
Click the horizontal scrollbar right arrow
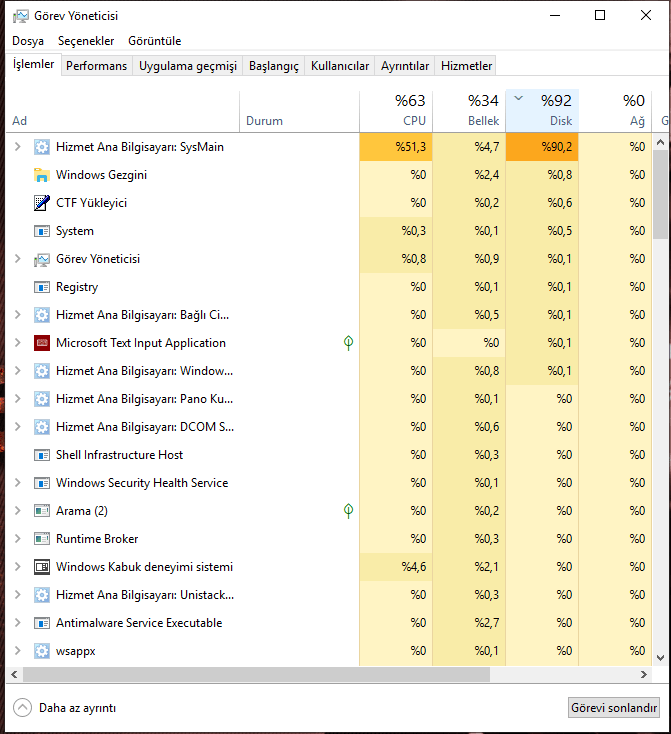(644, 675)
